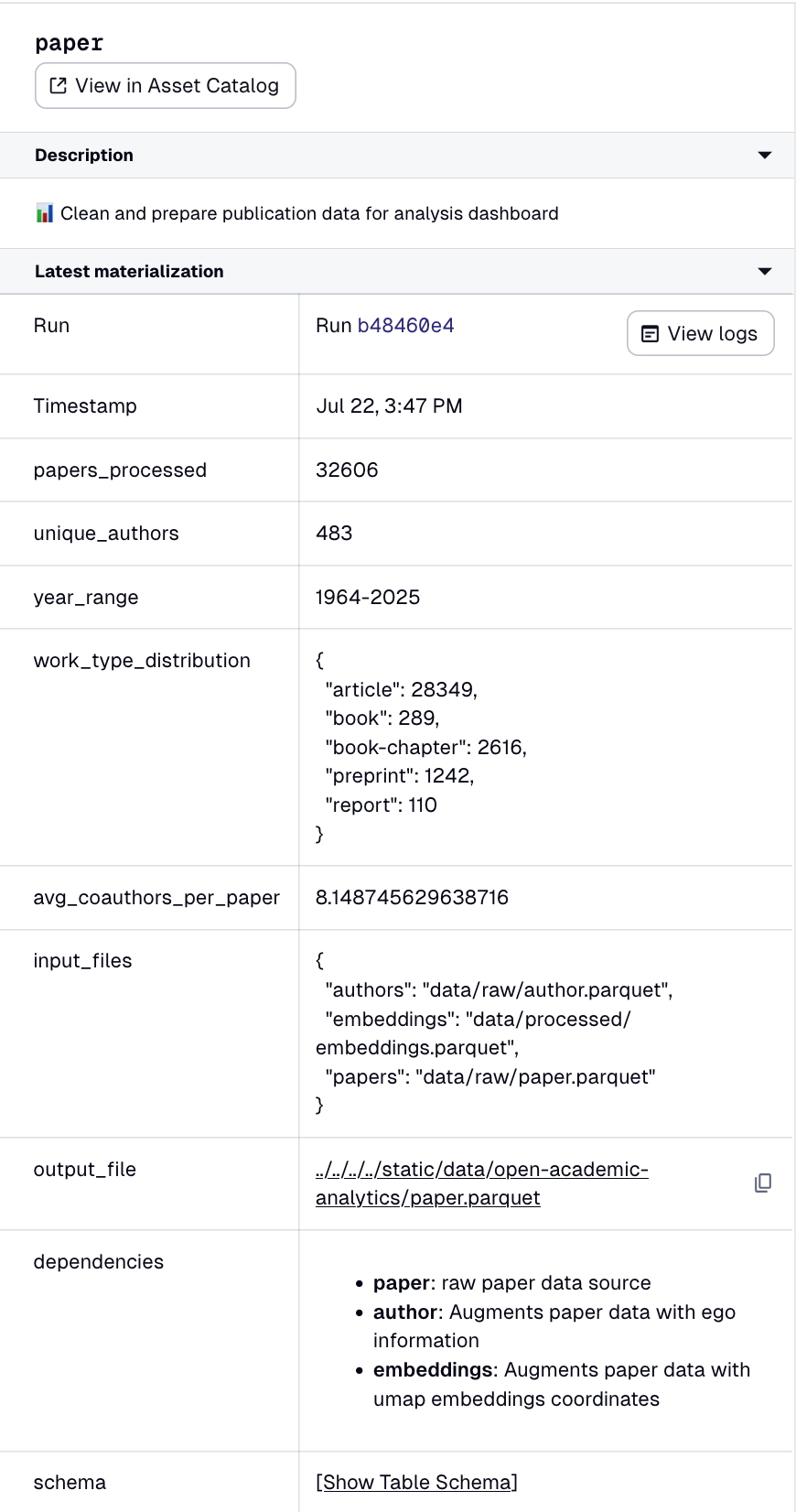Open the paper.parquet output file path link
Image resolution: width=796 pixels, height=1512 pixels.
[x=482, y=1183]
